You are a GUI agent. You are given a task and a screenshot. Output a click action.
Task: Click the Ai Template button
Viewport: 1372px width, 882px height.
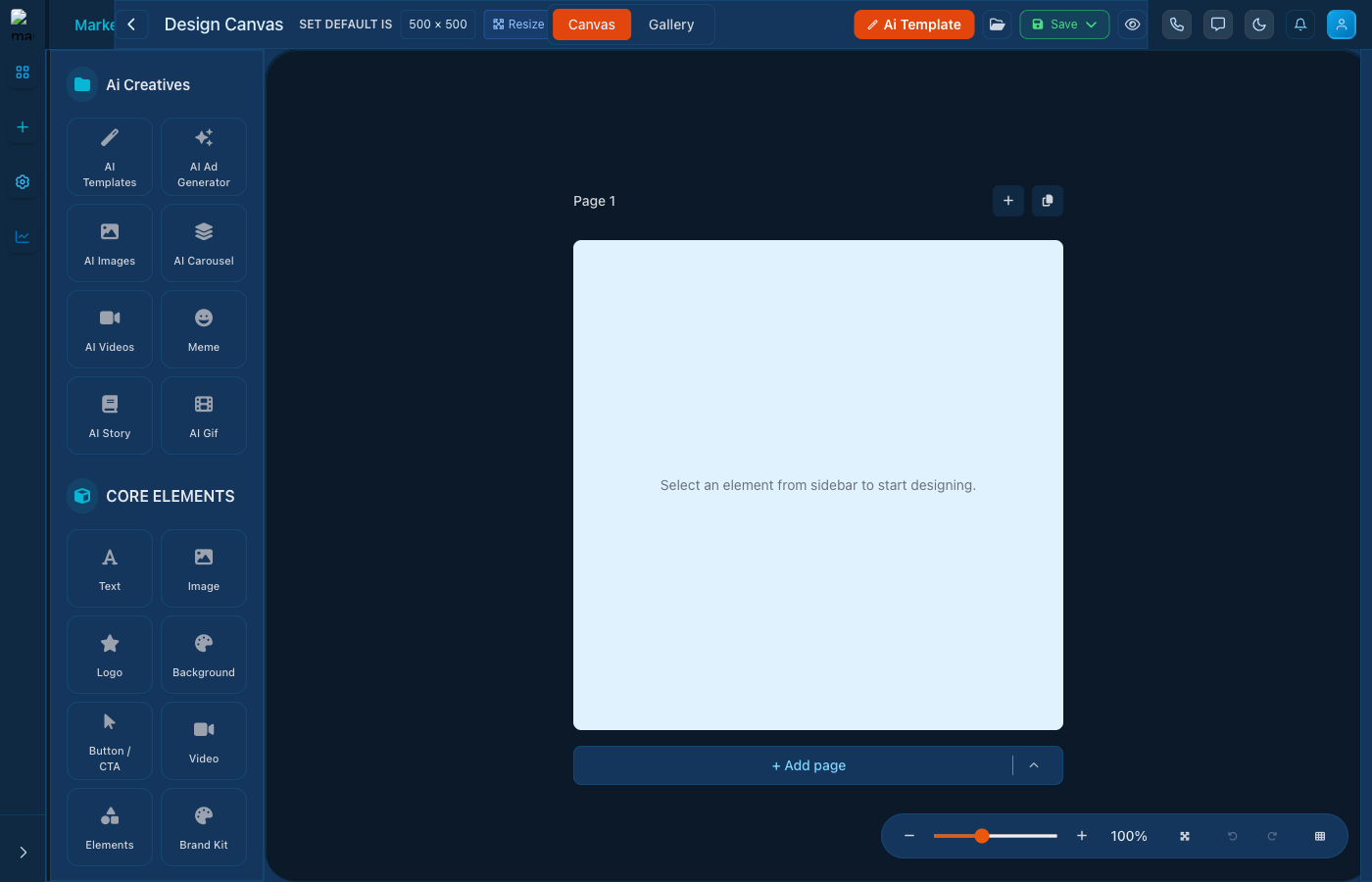(914, 24)
